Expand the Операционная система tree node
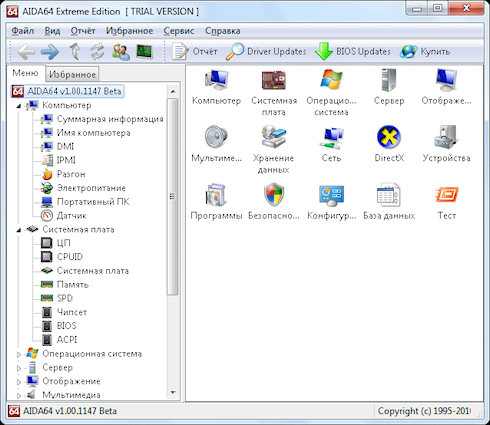The image size is (490, 425). [x=19, y=354]
